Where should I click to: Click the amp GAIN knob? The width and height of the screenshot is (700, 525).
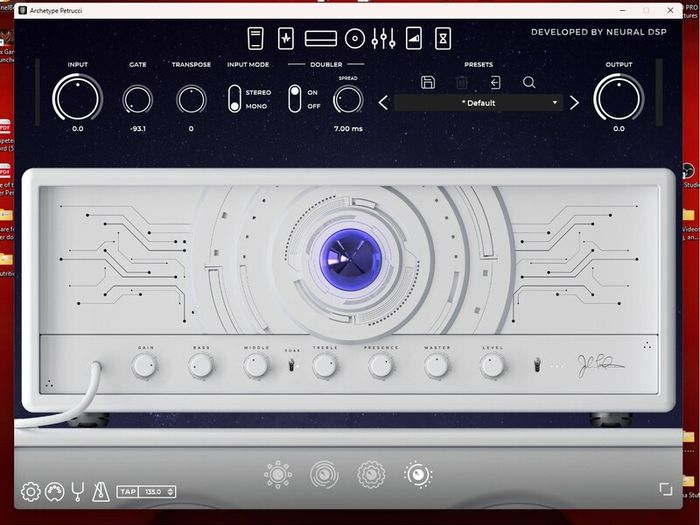coord(145,366)
